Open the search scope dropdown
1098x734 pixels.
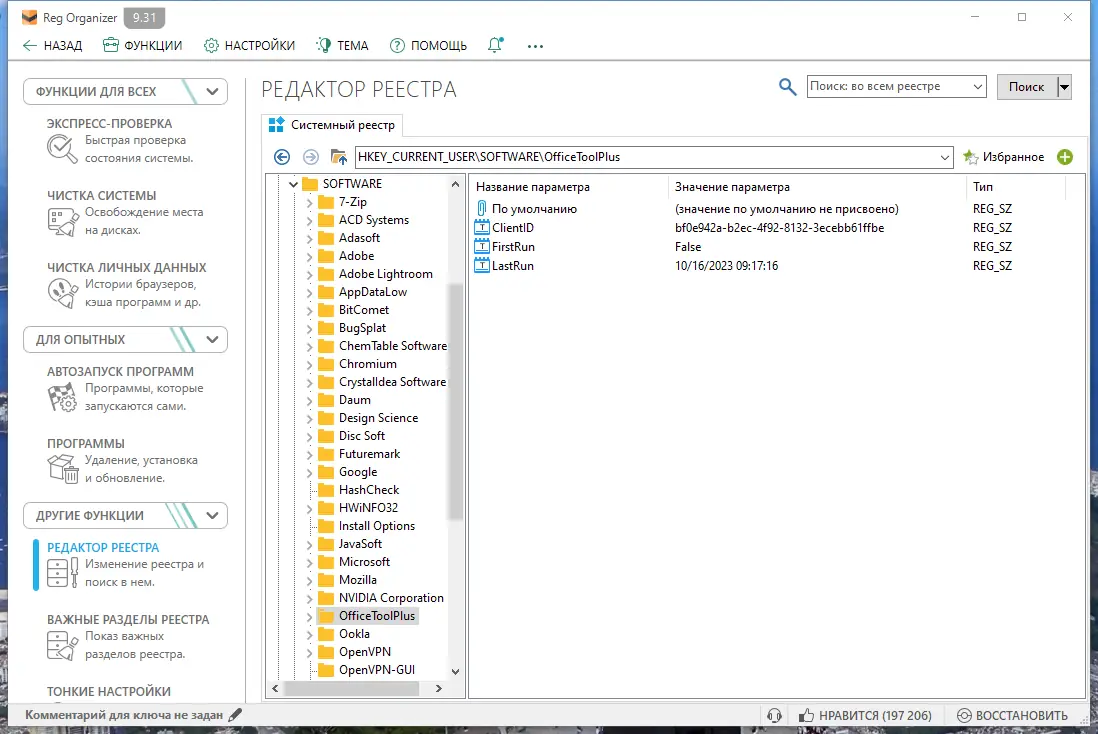978,87
